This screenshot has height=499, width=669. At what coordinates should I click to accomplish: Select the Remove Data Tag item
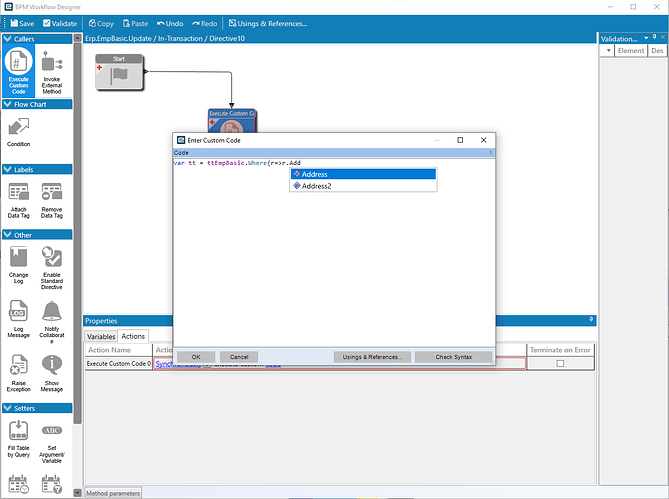point(52,200)
